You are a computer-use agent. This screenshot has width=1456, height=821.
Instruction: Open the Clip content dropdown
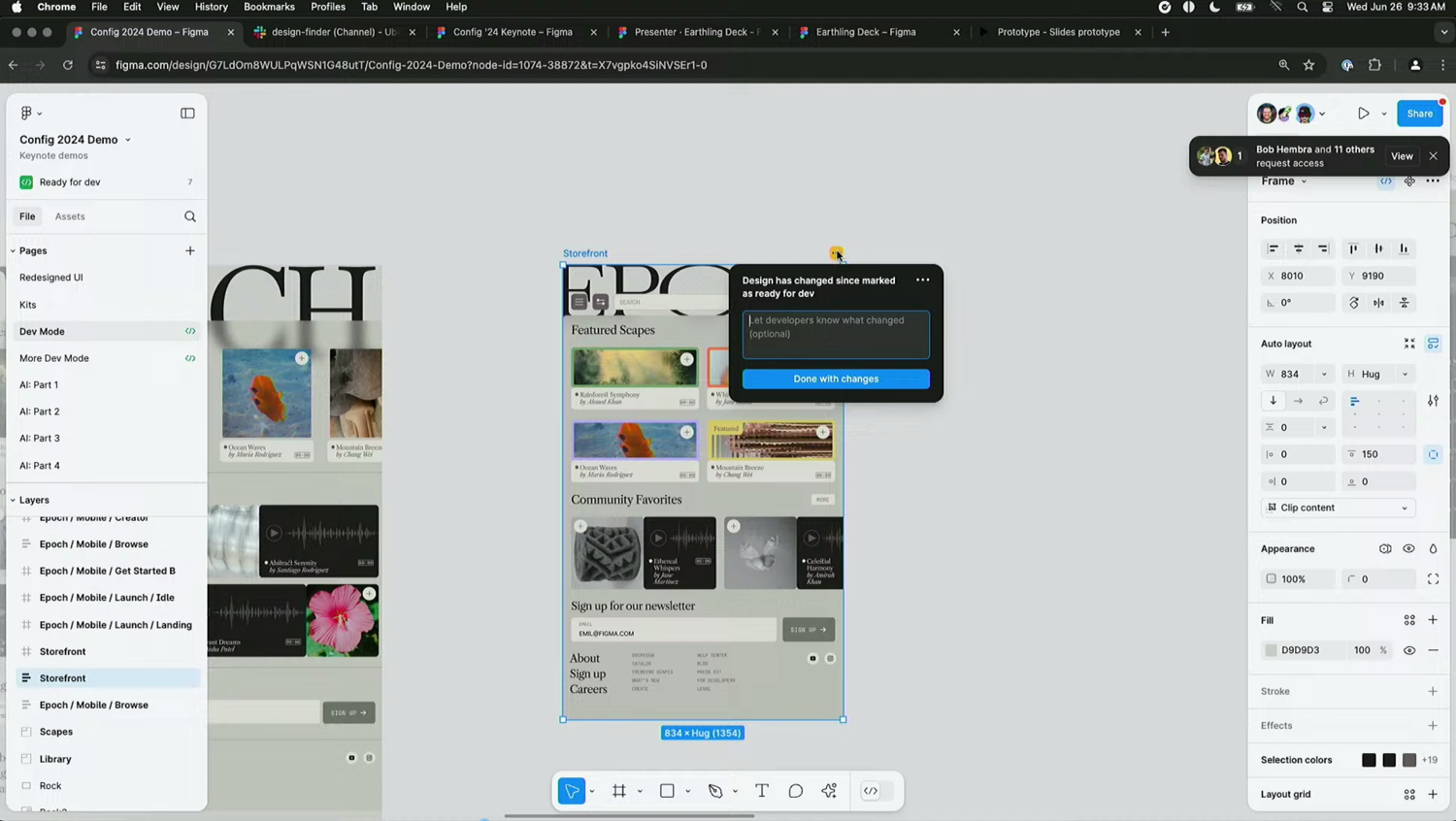click(x=1338, y=508)
